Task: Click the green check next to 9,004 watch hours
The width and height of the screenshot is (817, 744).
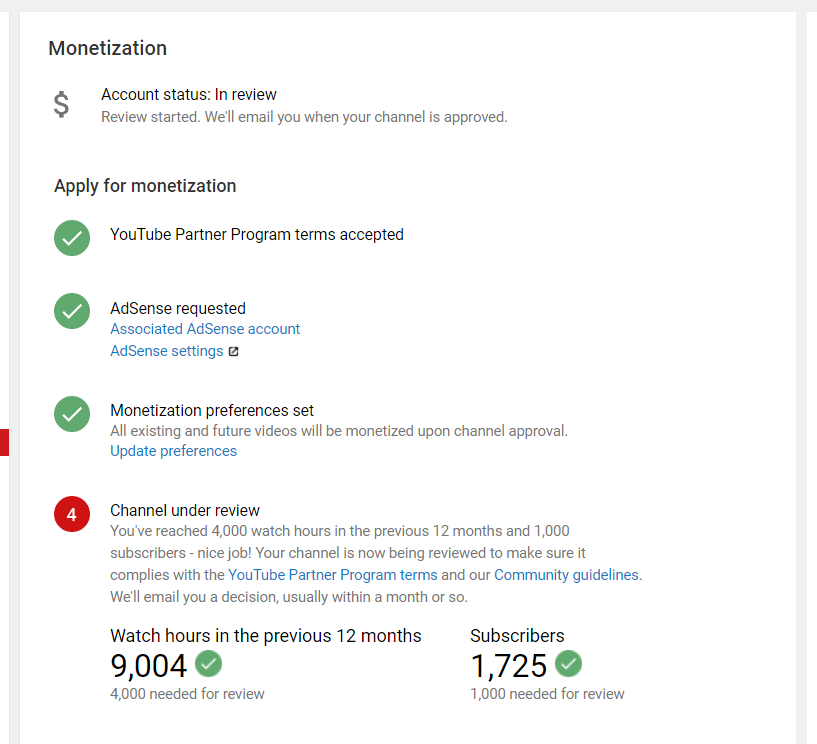Action: click(208, 664)
